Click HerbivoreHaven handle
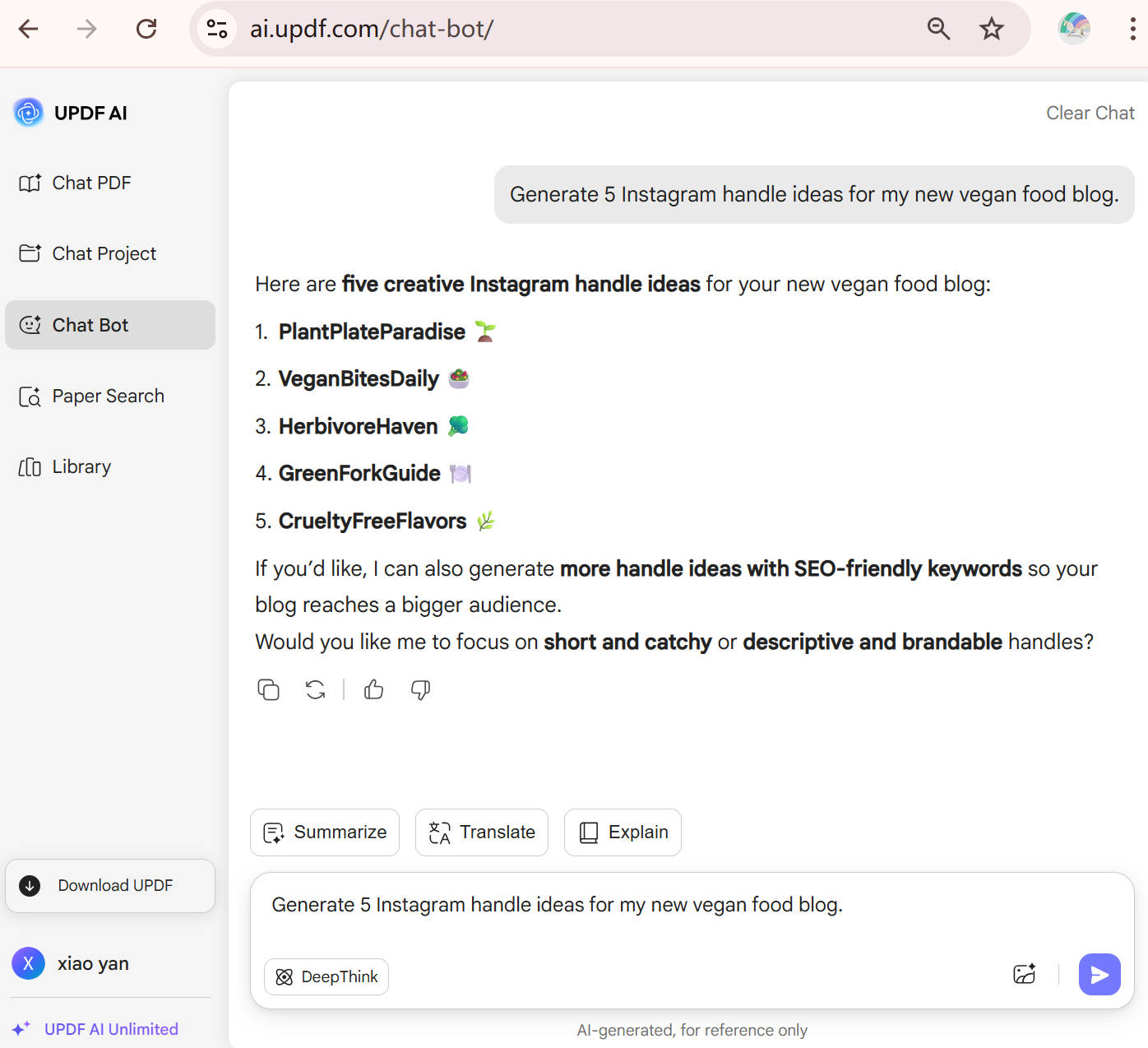 [358, 426]
